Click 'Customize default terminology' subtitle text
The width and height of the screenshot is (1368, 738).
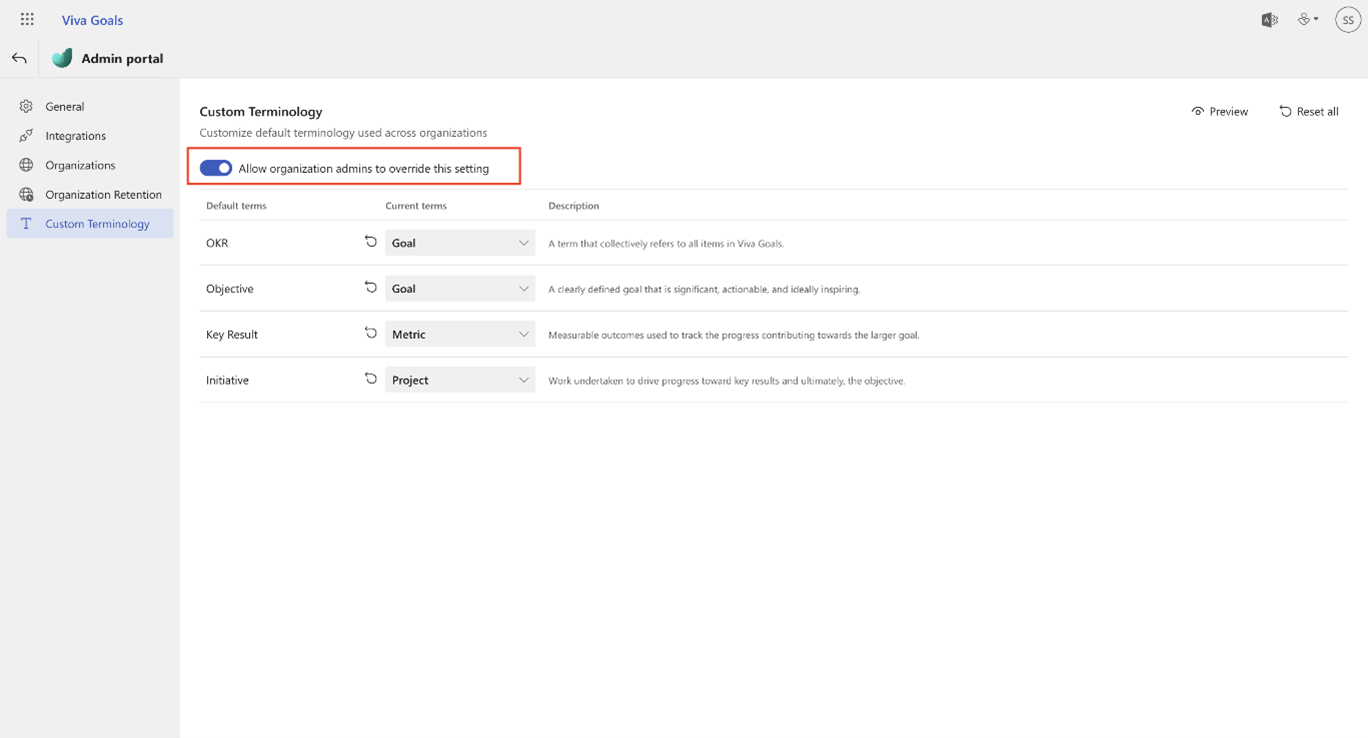[x=343, y=133]
